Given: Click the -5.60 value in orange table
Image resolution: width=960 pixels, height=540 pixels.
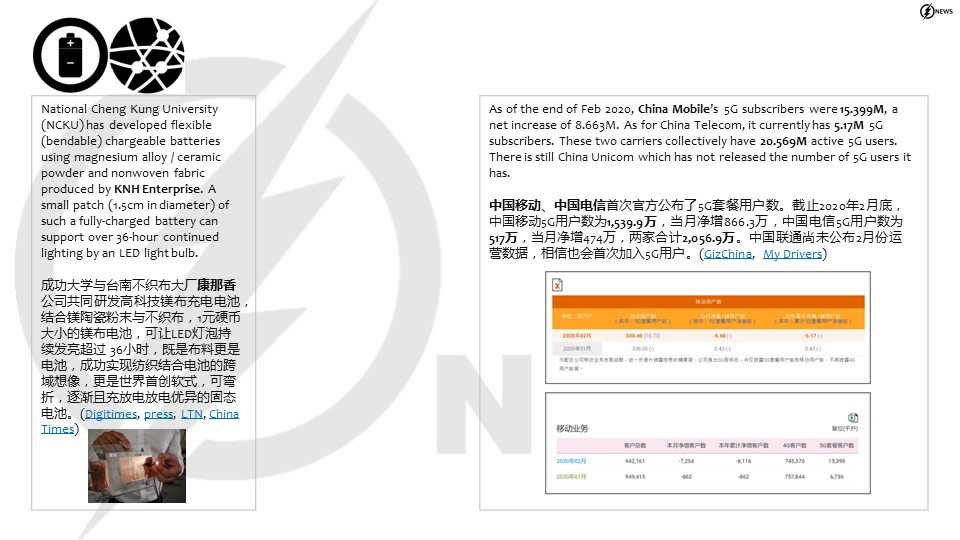Looking at the screenshot, I should click(719, 336).
